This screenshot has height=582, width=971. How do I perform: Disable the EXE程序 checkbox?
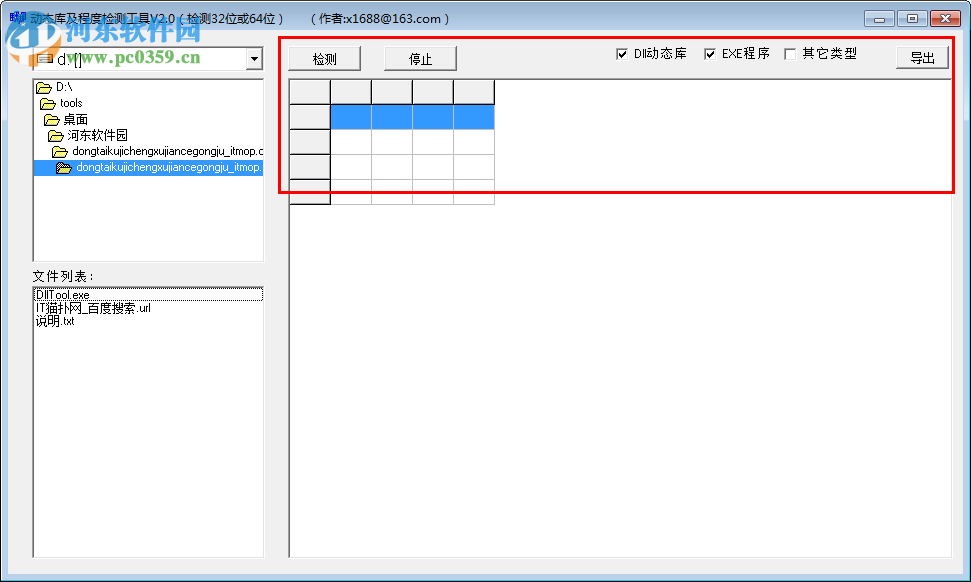710,54
